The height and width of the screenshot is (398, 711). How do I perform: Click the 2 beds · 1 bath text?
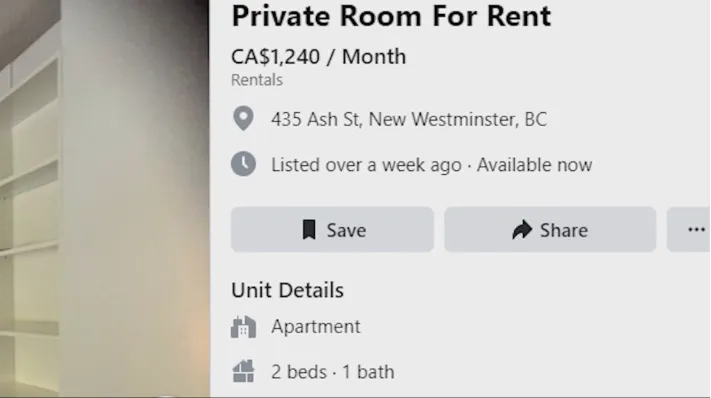click(x=333, y=372)
